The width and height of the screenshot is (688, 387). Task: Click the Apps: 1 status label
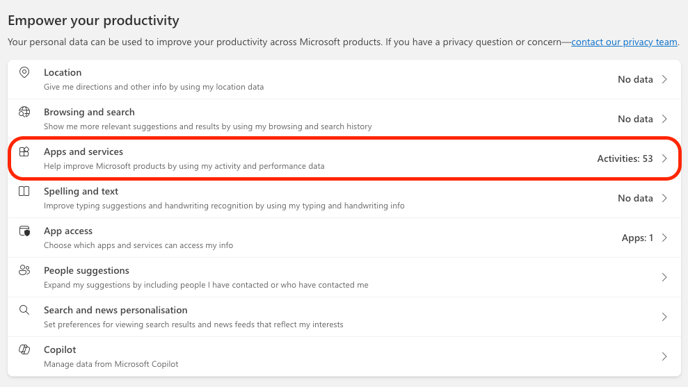pyautogui.click(x=637, y=238)
